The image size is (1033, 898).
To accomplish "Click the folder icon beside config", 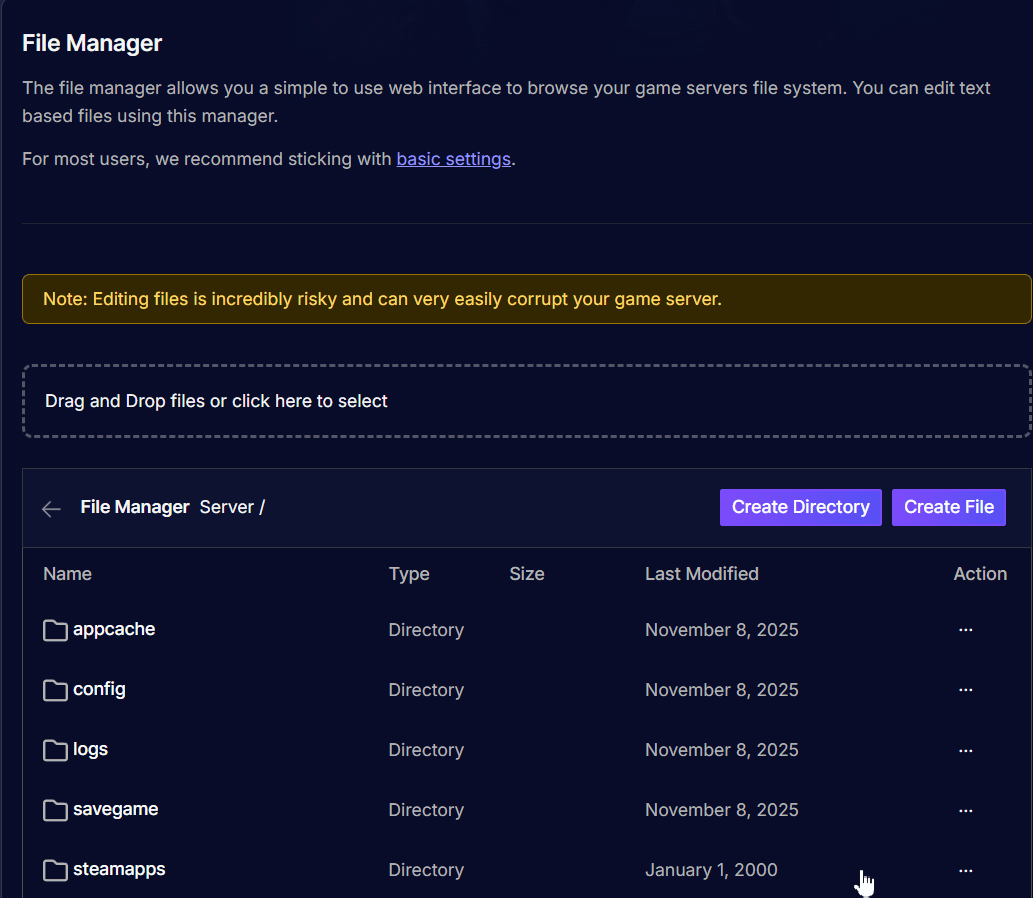I will (x=55, y=689).
